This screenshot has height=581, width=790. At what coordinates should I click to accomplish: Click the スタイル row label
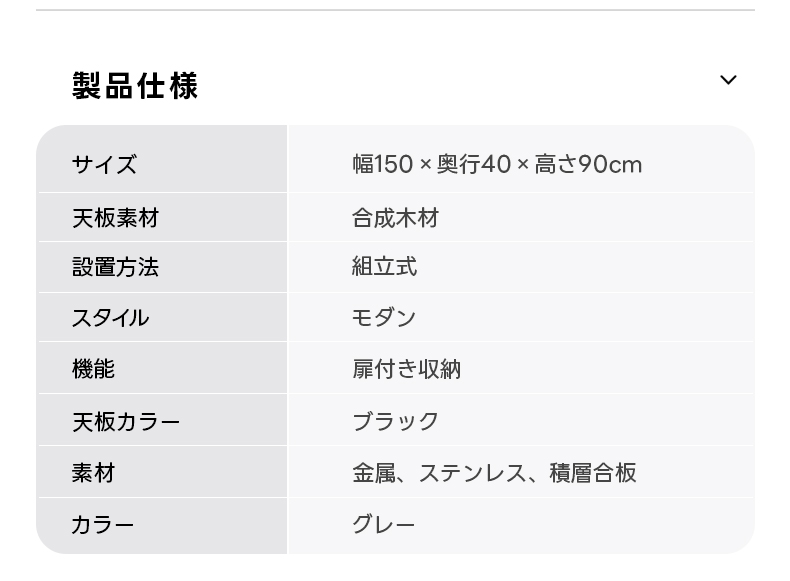click(110, 318)
